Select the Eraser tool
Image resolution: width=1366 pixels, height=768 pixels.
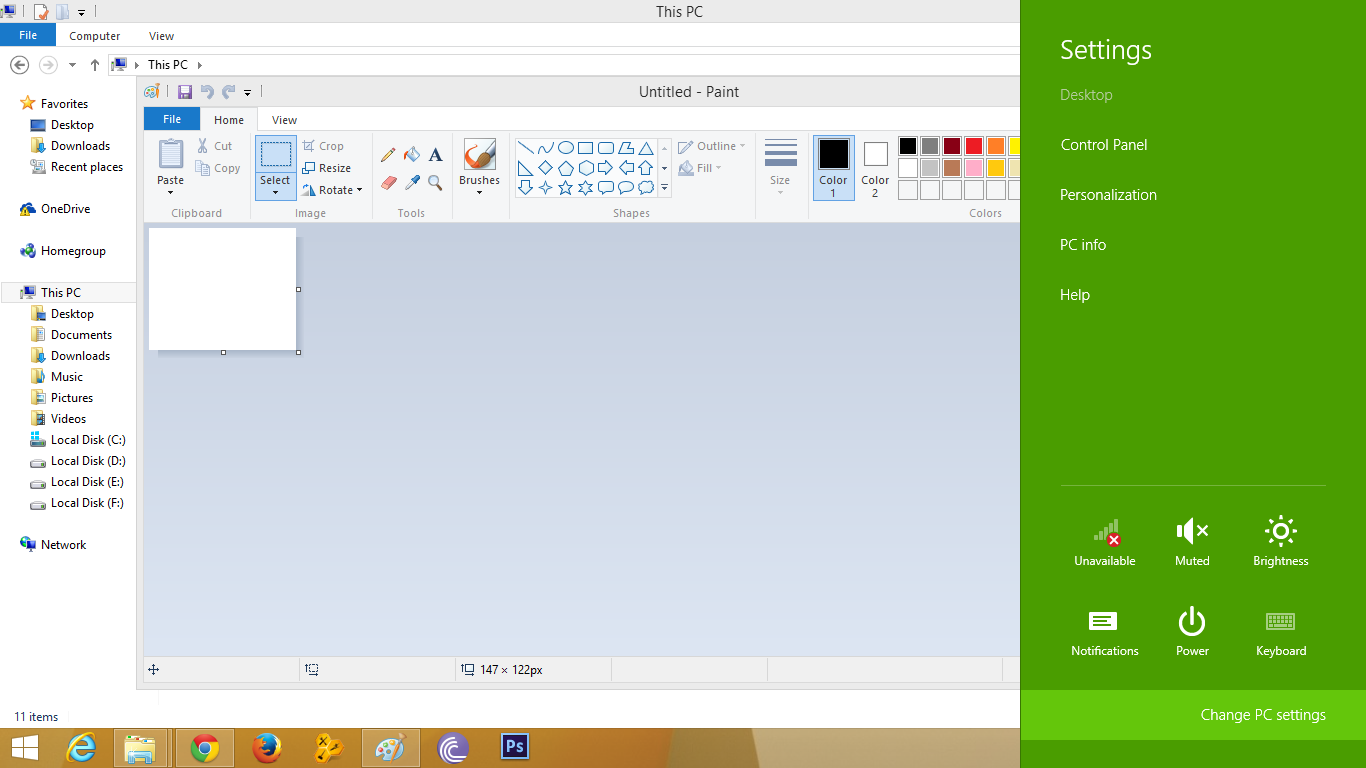388,182
